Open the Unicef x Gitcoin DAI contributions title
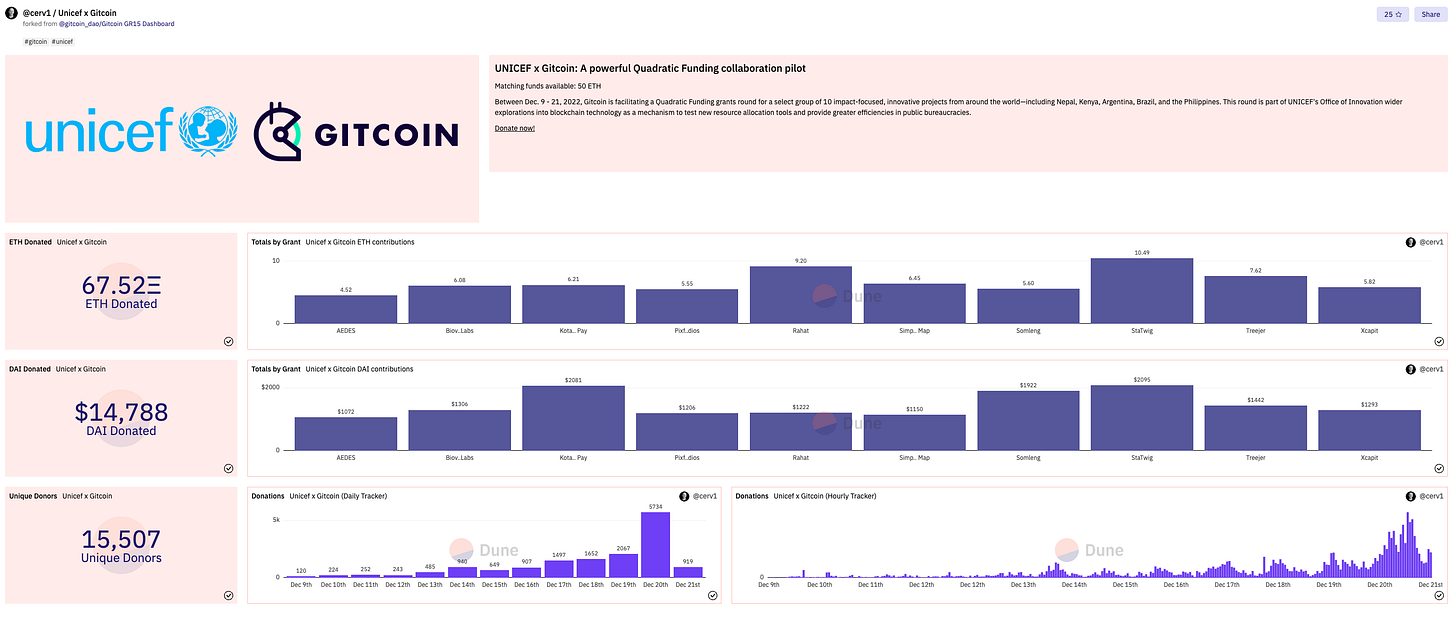The image size is (1456, 617). tap(360, 369)
